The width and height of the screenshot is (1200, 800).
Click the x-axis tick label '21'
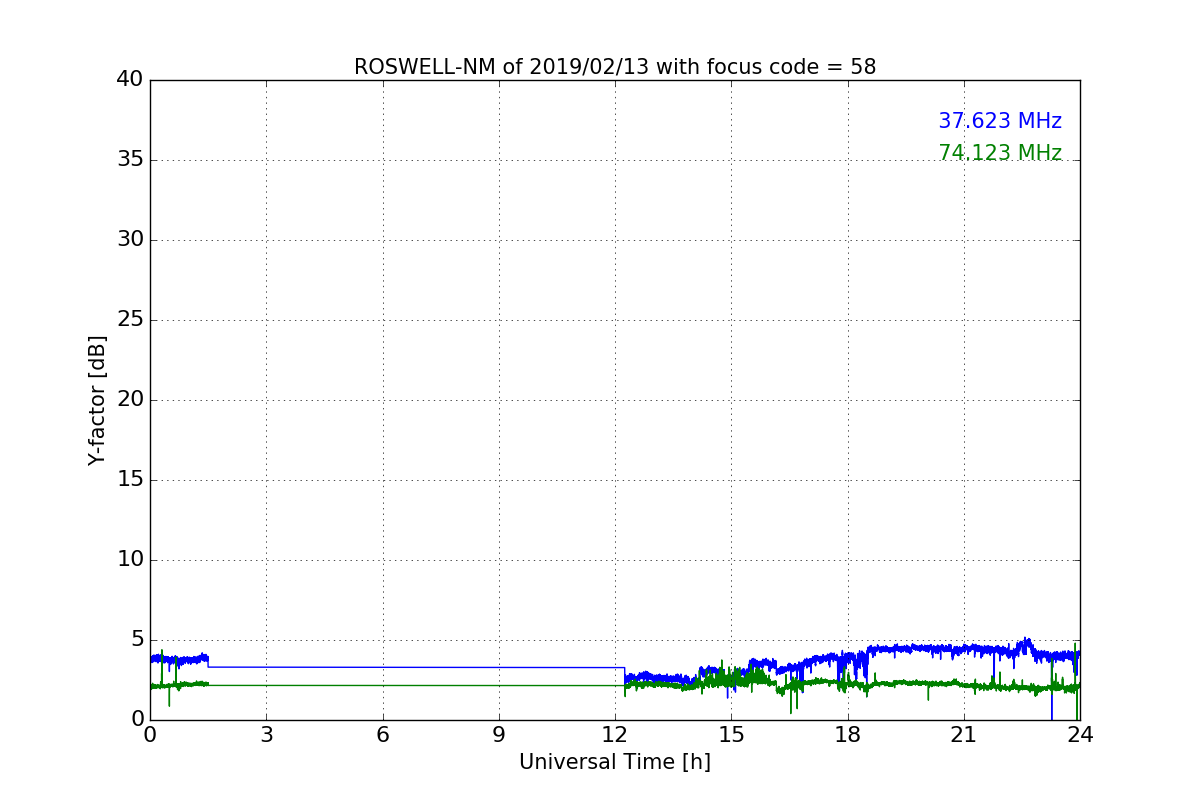tap(964, 734)
